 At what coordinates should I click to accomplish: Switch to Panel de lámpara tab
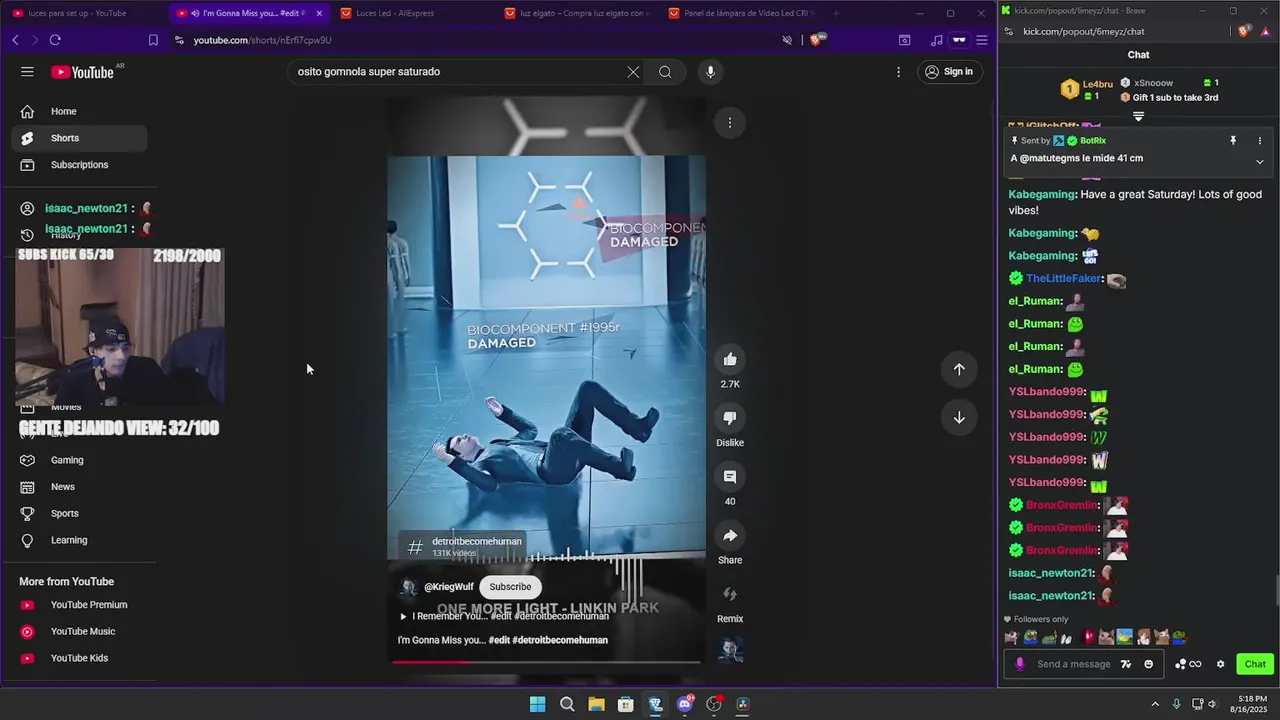[740, 13]
